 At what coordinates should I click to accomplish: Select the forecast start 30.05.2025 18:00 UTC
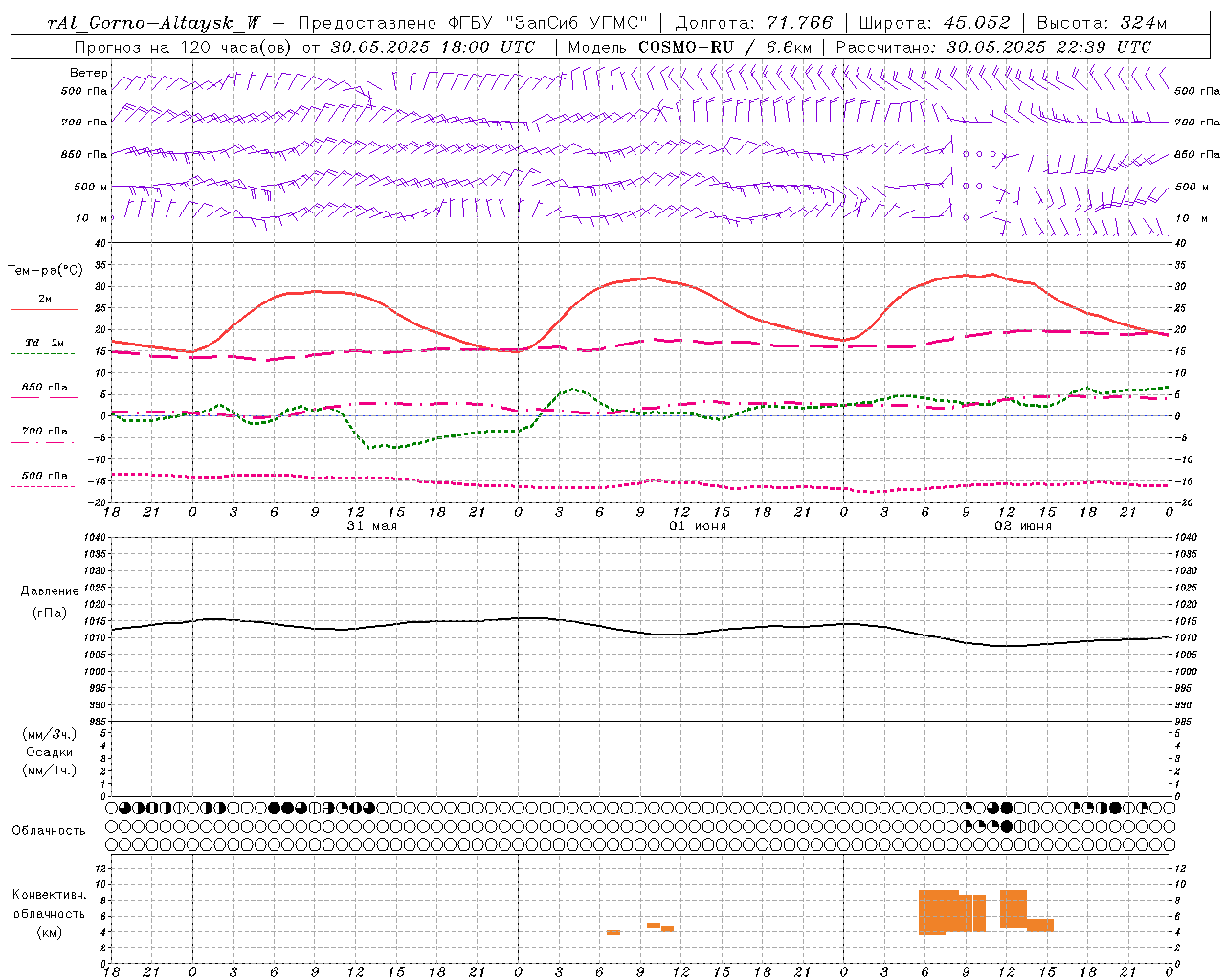pyautogui.click(x=433, y=46)
